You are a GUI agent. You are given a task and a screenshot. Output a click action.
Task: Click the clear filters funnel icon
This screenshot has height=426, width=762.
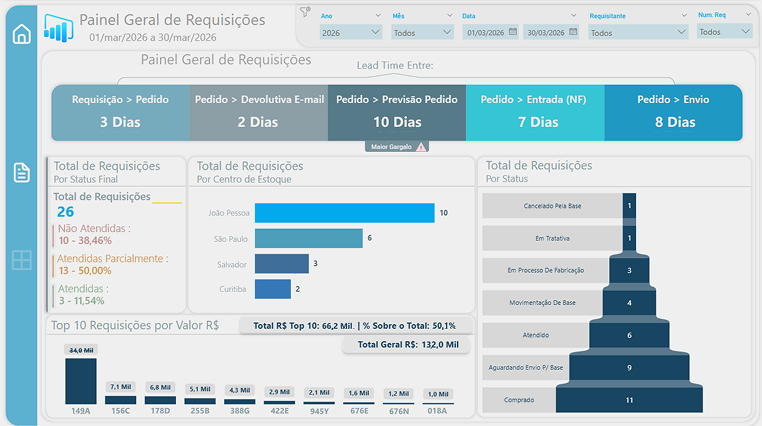coord(305,12)
